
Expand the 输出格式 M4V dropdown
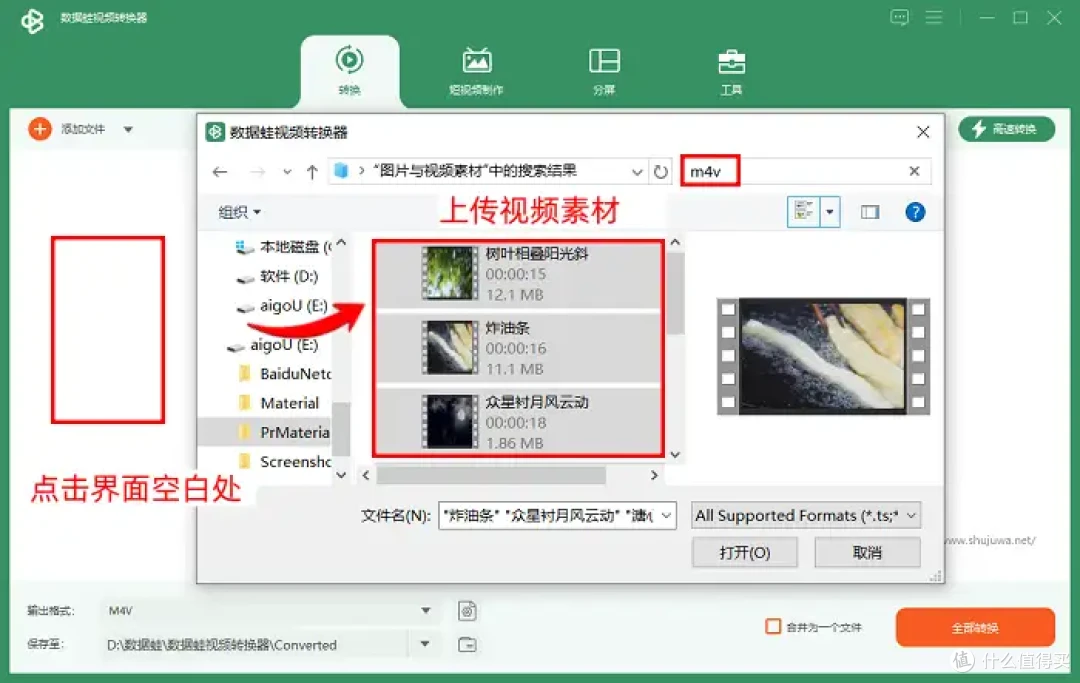tap(426, 611)
